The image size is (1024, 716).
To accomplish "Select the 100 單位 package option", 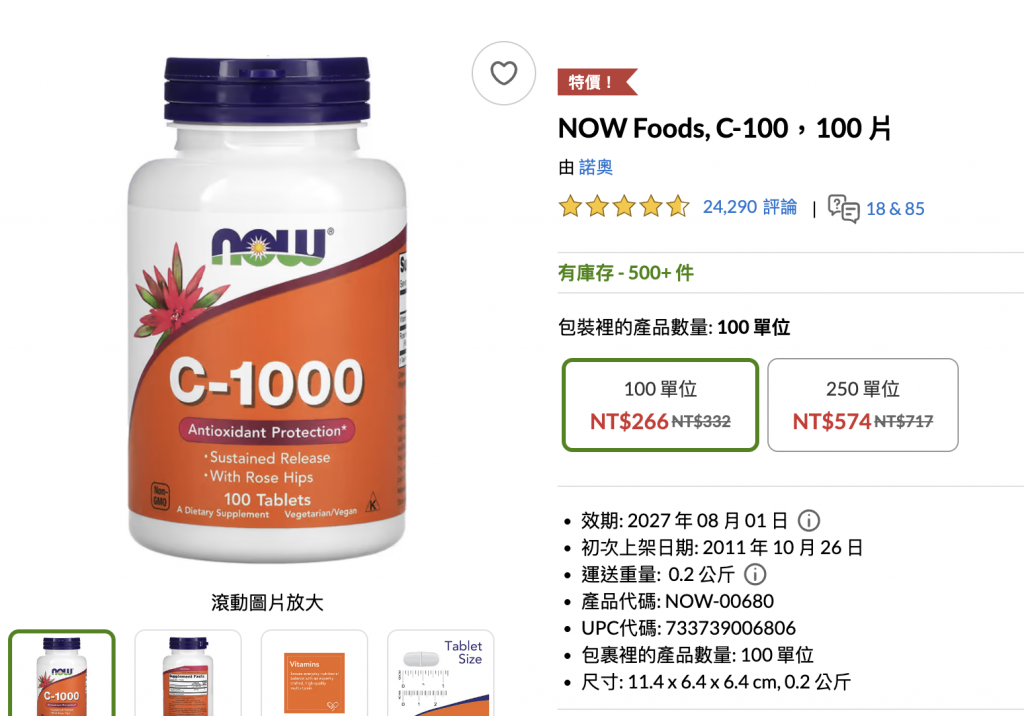I will click(660, 405).
